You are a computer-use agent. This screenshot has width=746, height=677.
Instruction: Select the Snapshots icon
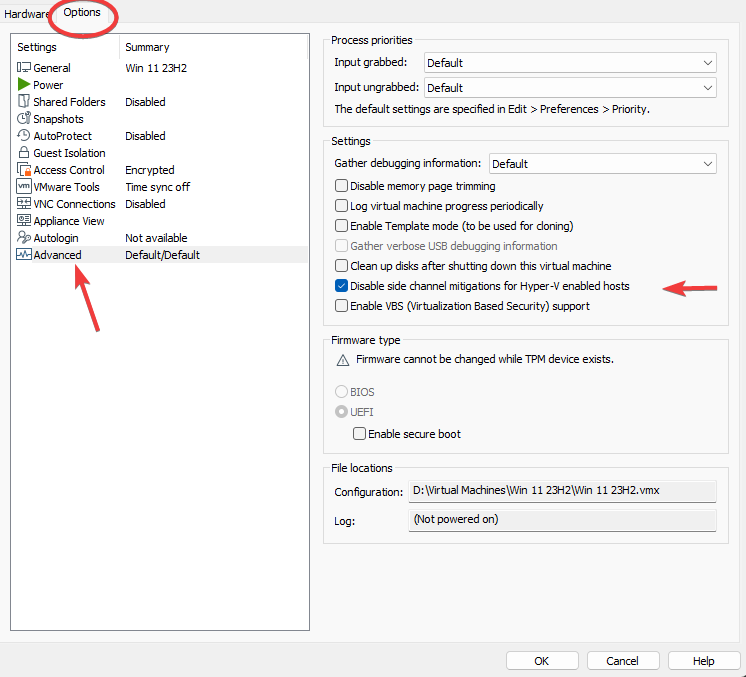coord(24,119)
